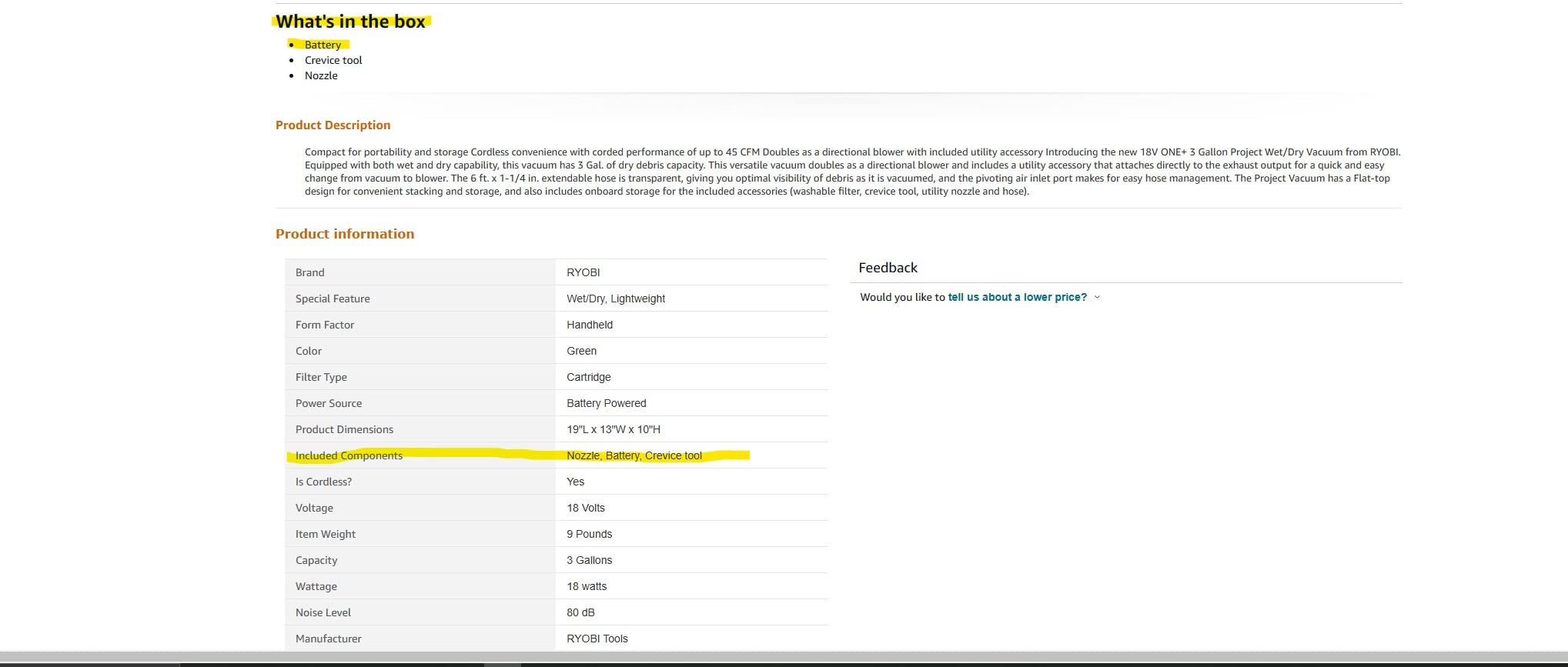Click the "Is Cordless?" row label

(323, 482)
